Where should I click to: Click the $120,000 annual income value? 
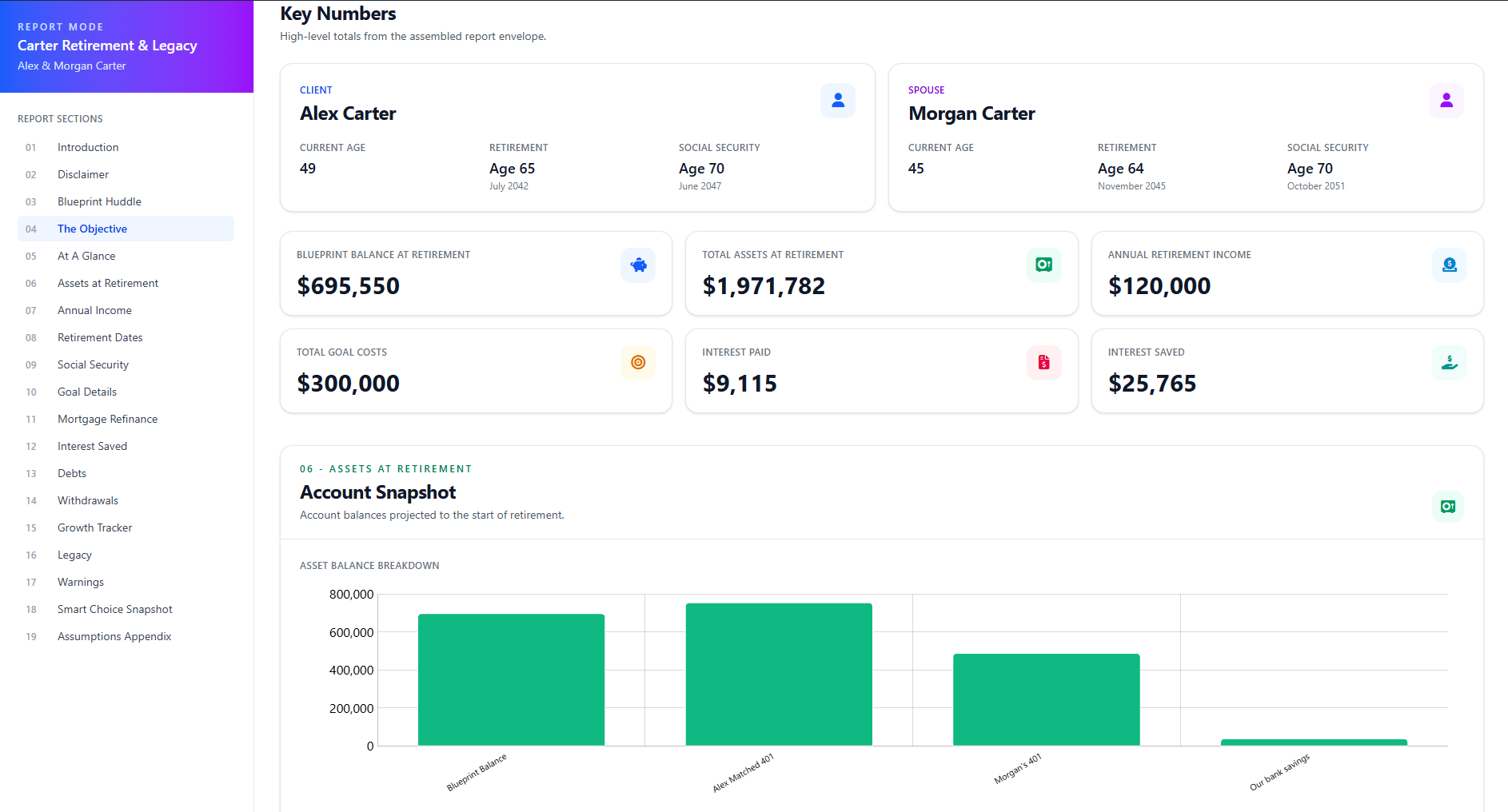point(1159,286)
